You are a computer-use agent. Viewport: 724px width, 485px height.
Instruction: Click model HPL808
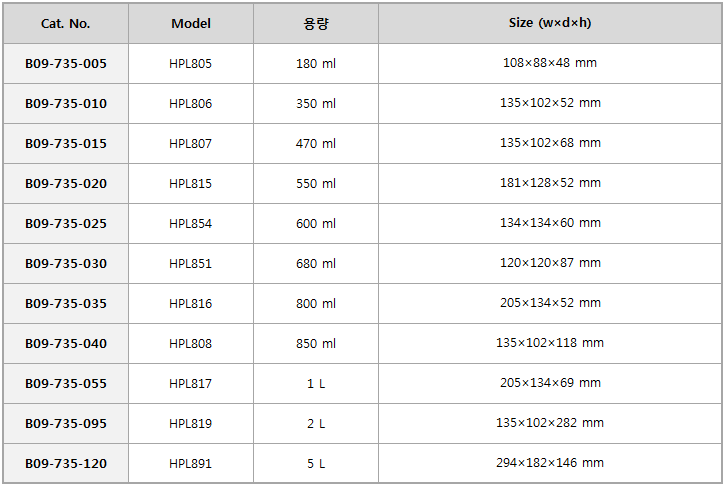[x=190, y=344]
